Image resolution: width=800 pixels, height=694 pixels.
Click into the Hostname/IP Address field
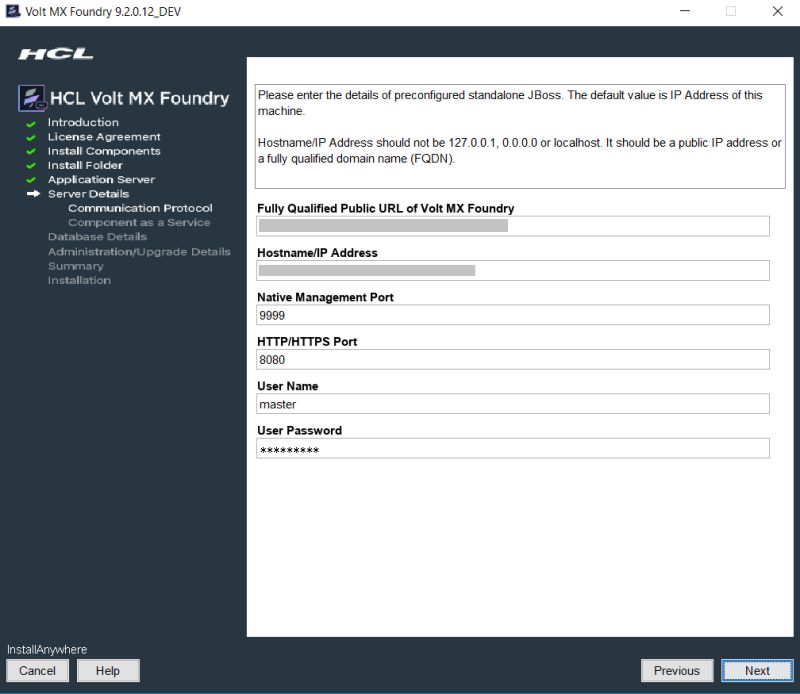coord(513,270)
